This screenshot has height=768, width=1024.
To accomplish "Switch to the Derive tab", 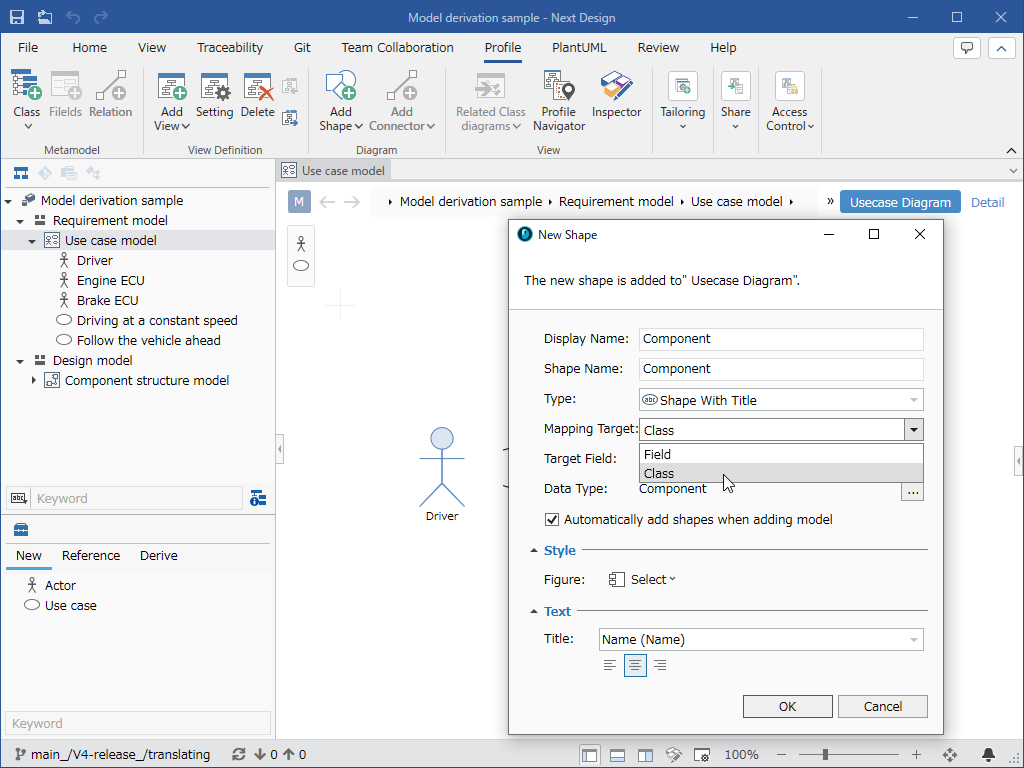I will pos(159,555).
